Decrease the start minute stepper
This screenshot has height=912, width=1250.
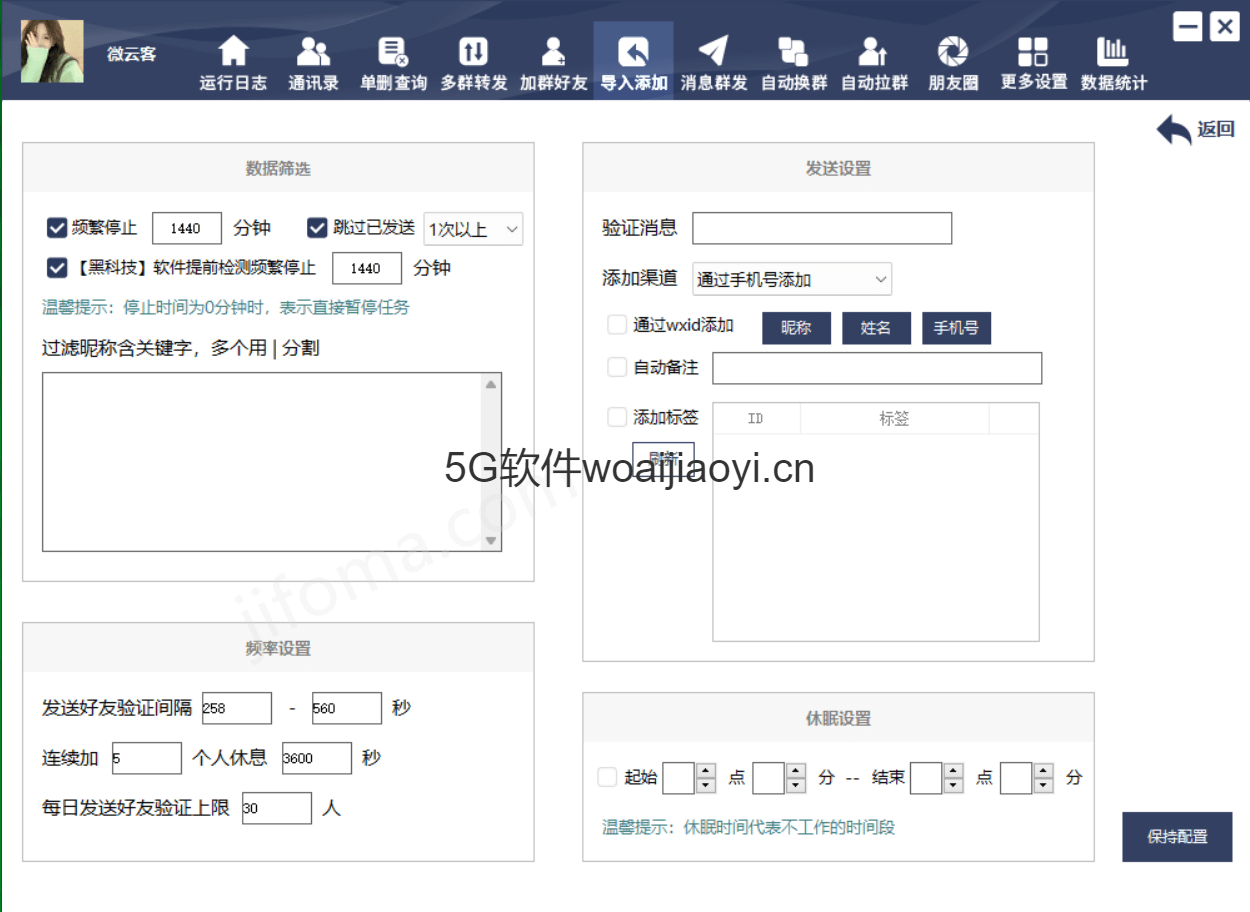(x=796, y=785)
